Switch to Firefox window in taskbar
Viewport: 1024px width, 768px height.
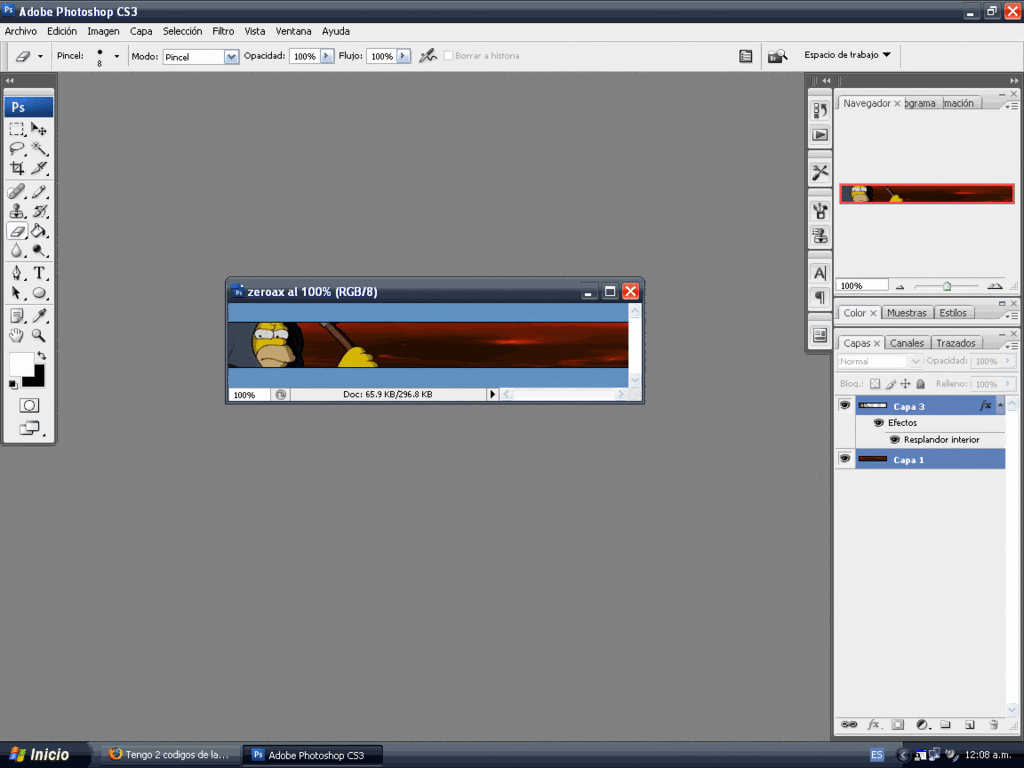pyautogui.click(x=168, y=755)
